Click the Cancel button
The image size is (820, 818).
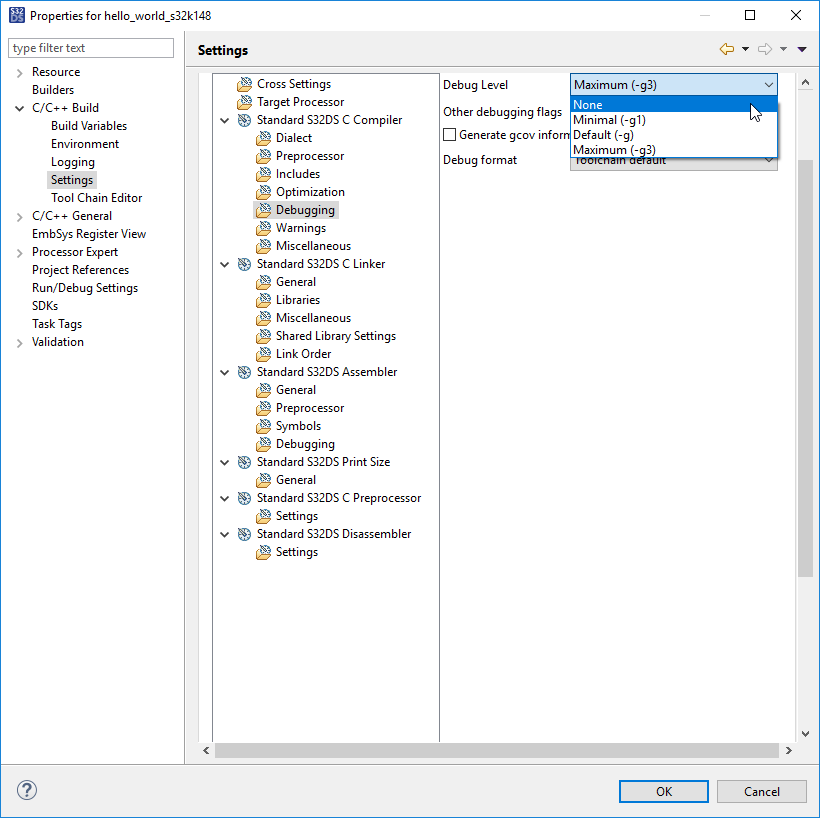click(x=761, y=791)
